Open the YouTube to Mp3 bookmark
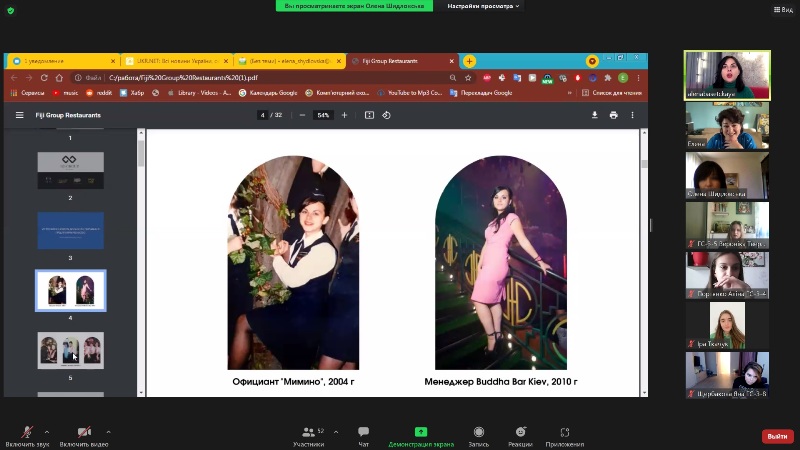Image resolution: width=800 pixels, height=450 pixels. click(x=410, y=93)
